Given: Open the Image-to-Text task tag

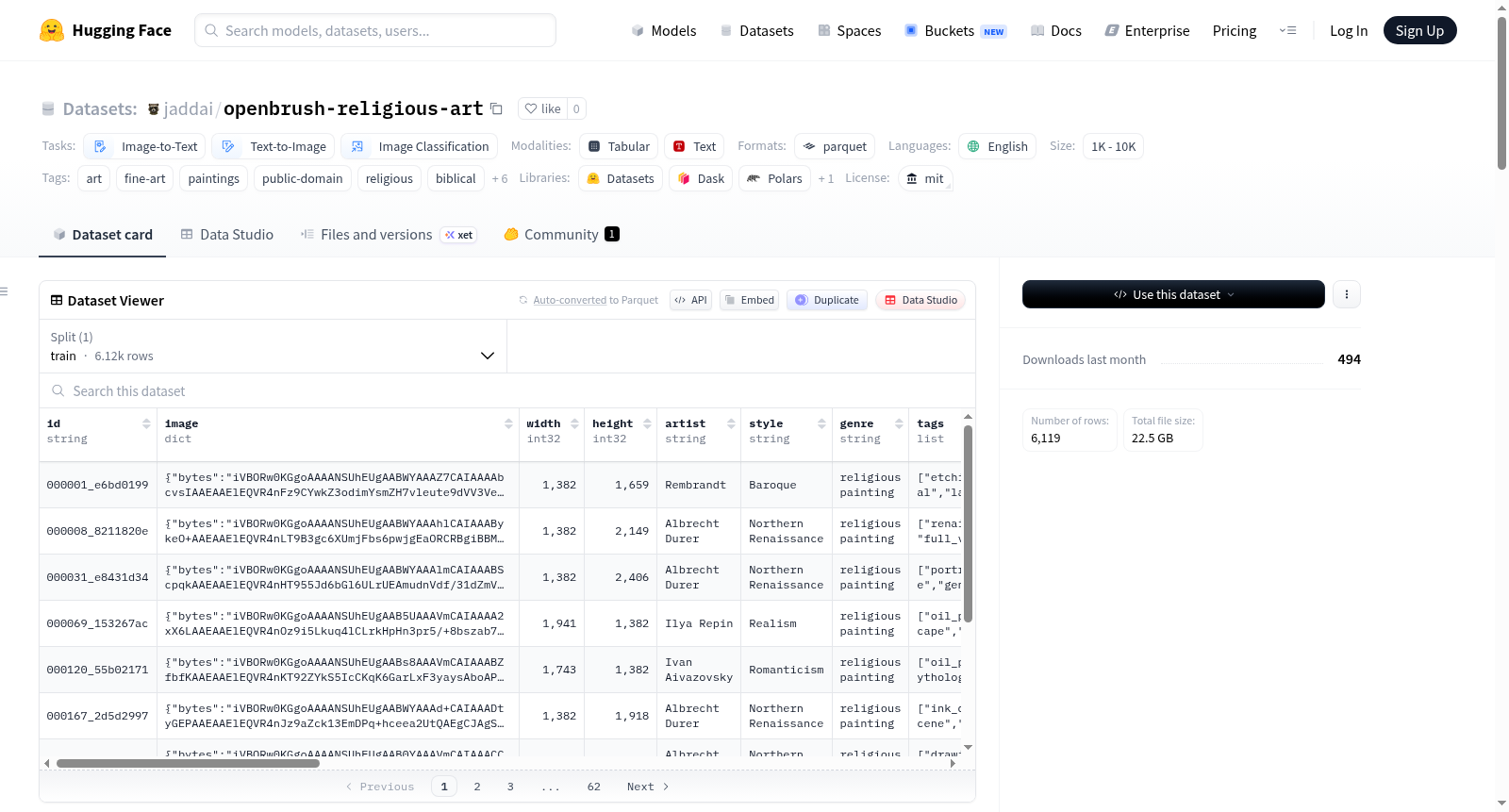Looking at the screenshot, I should 145,146.
